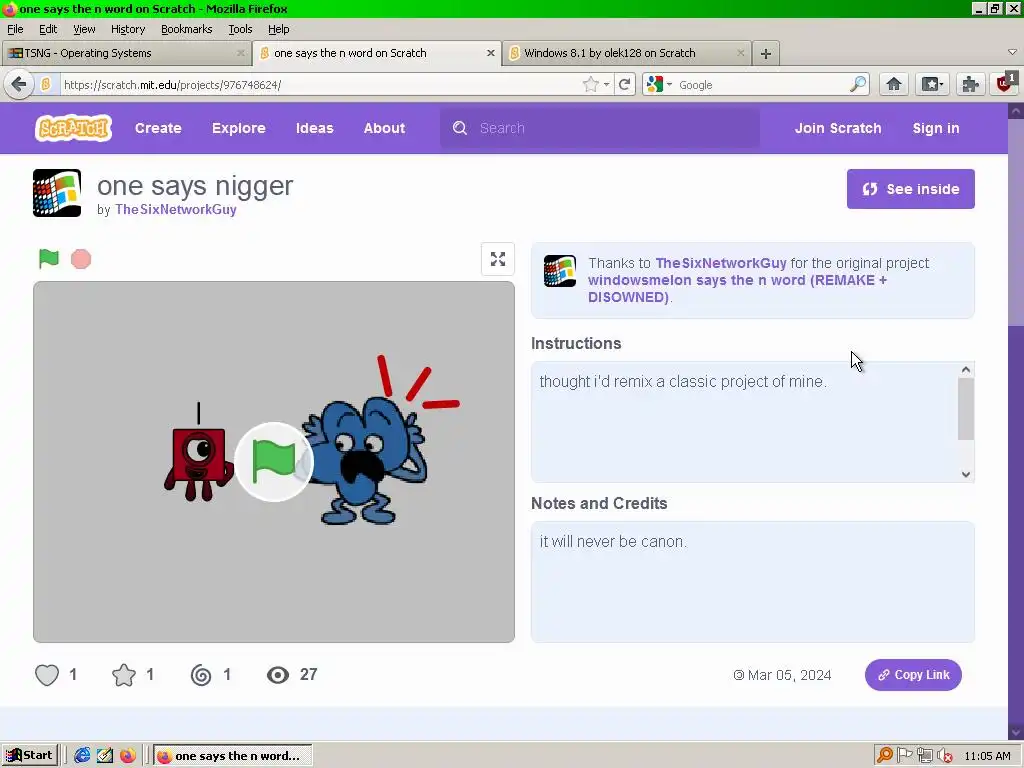Click the Instructions box scroll down arrow
1024x768 pixels.
(966, 475)
